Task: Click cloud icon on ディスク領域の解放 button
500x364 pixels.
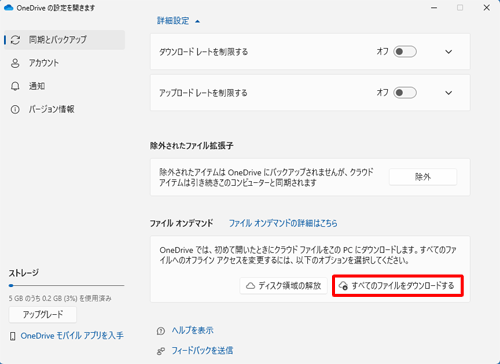Action: (250, 286)
